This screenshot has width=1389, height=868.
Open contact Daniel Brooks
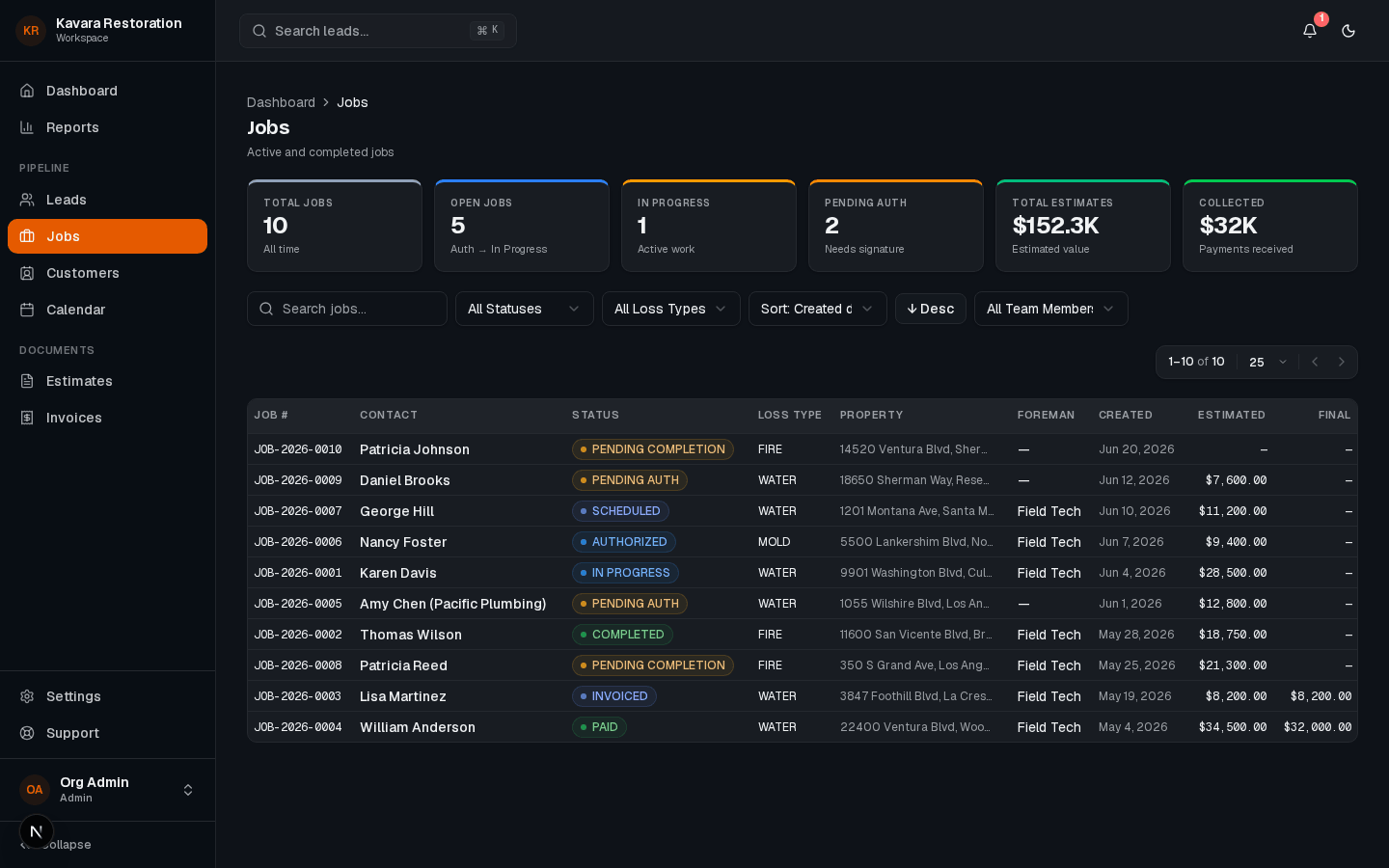[405, 480]
